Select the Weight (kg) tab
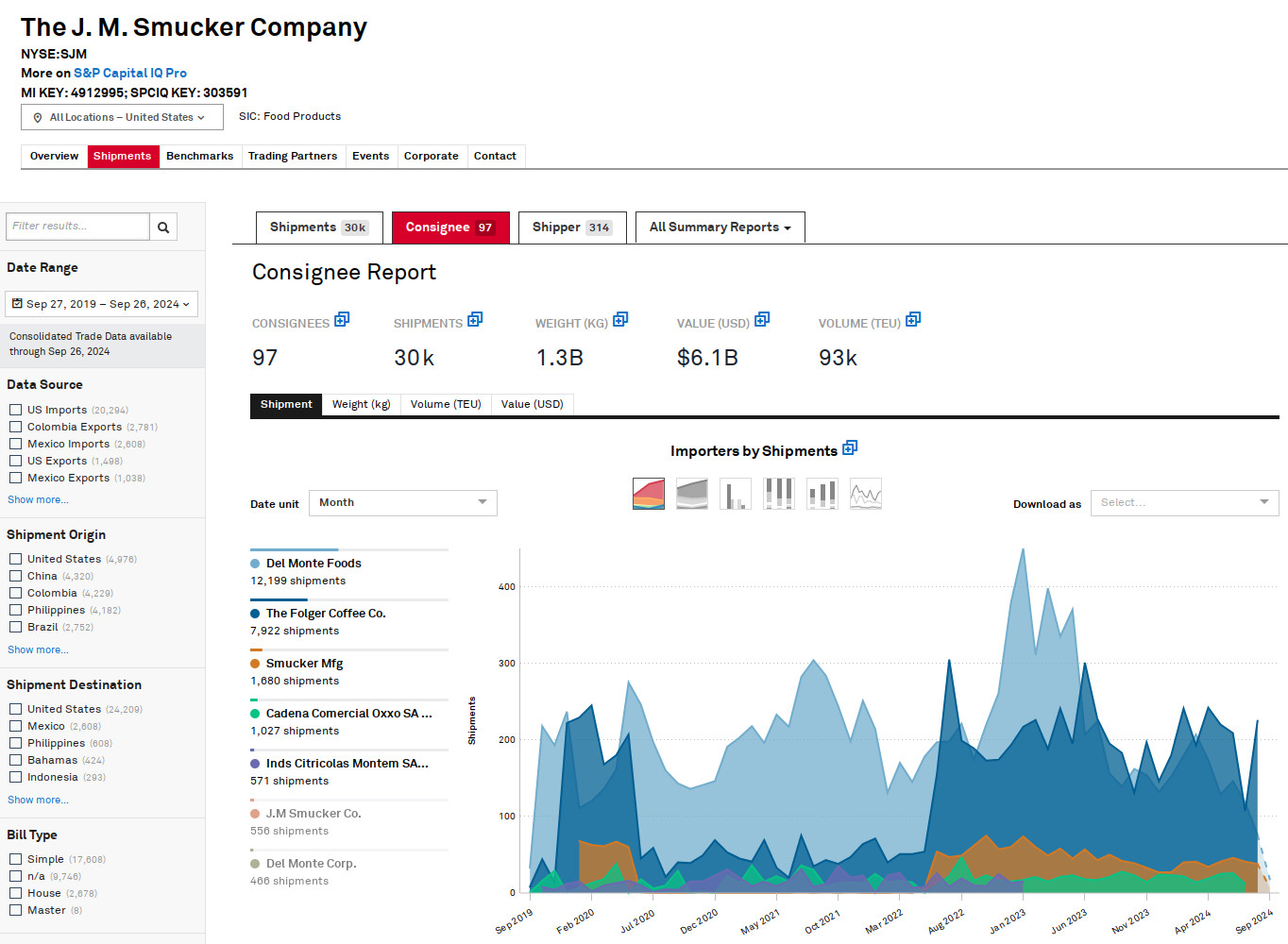This screenshot has width=1288, height=944. click(361, 404)
